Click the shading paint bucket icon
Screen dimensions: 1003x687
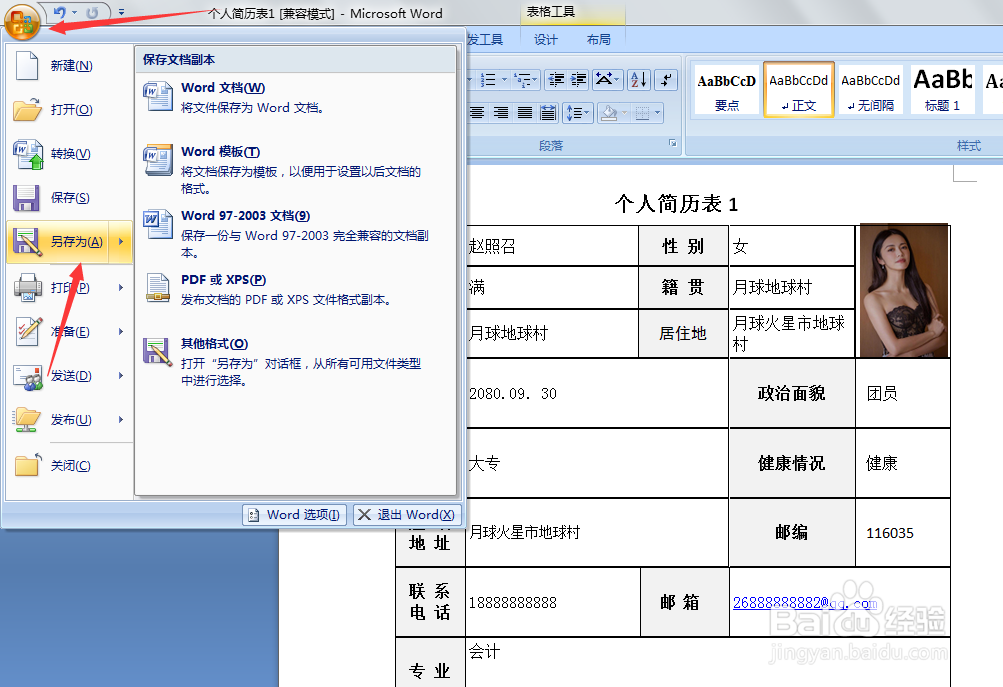[x=610, y=113]
